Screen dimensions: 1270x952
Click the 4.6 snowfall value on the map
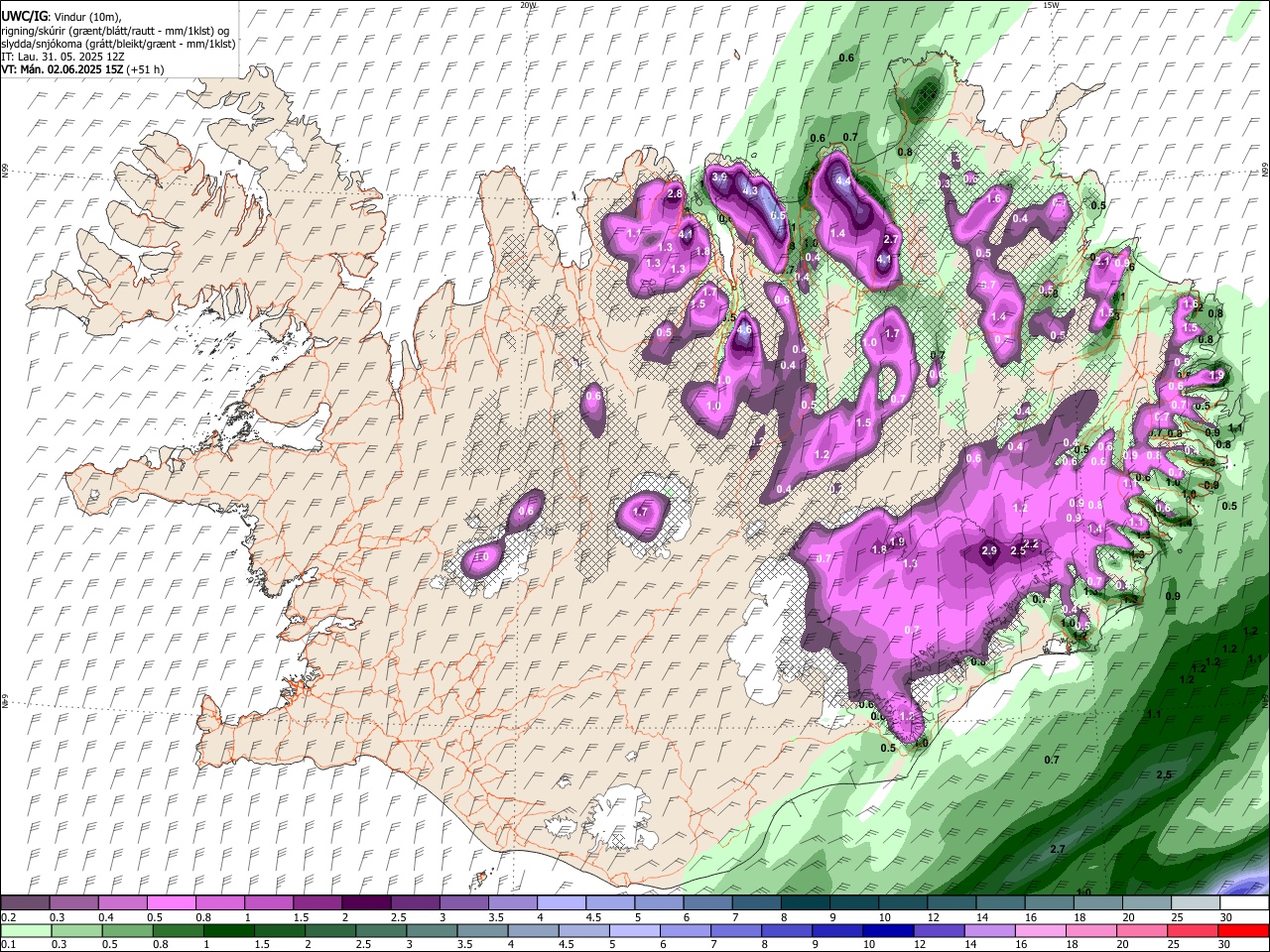[744, 330]
